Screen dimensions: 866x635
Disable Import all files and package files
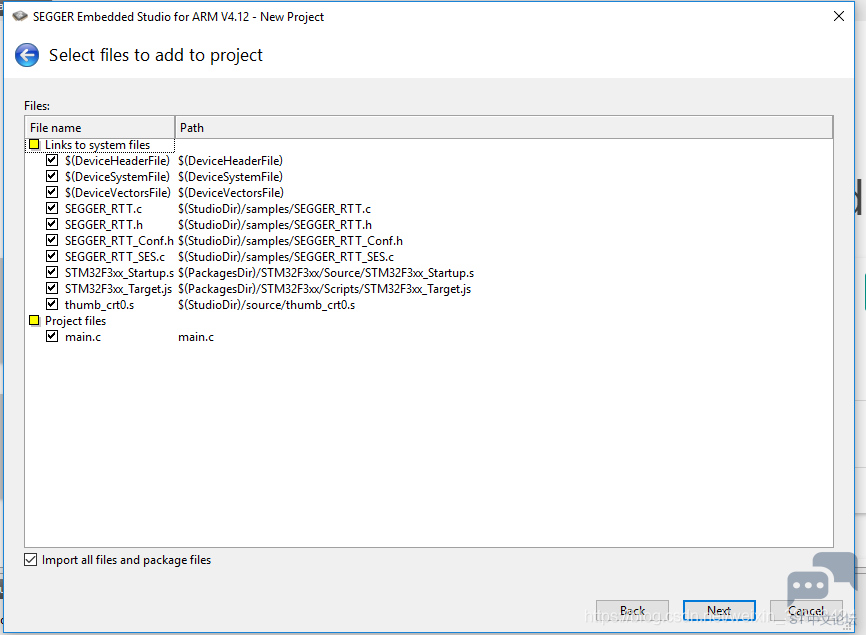click(x=31, y=560)
